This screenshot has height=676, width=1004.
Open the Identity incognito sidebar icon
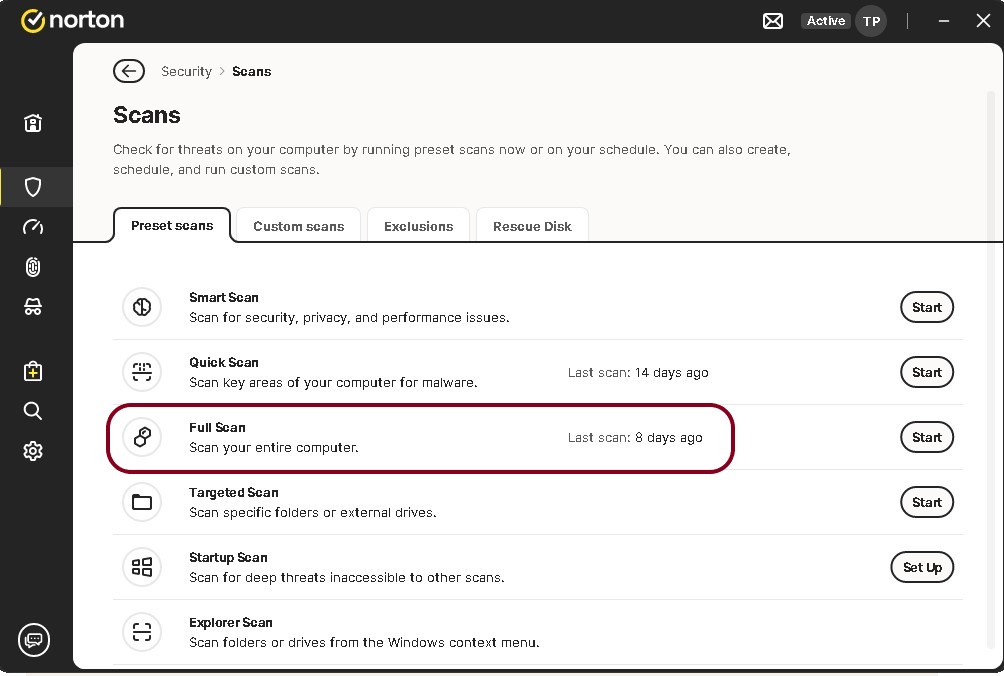(x=33, y=307)
